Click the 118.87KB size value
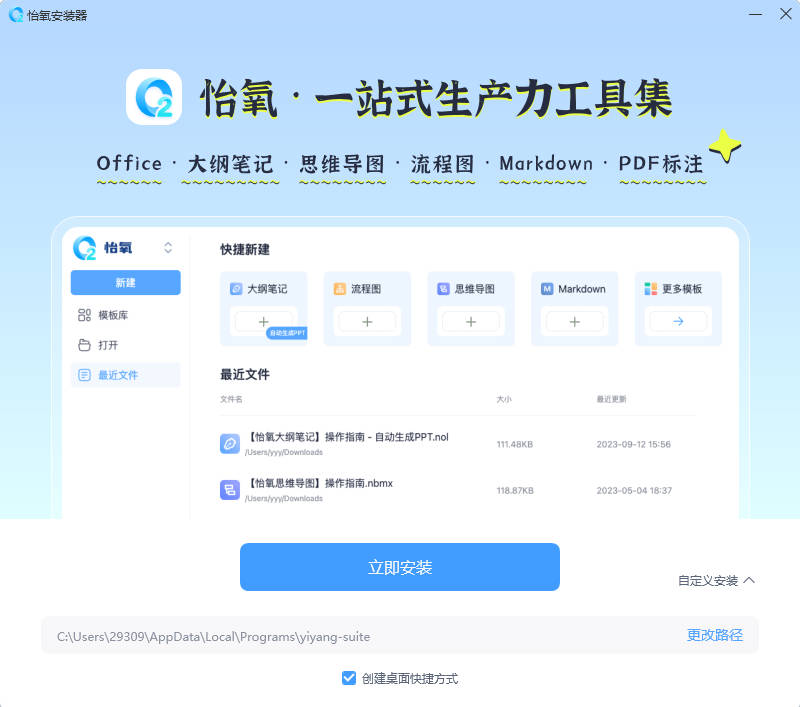Image resolution: width=800 pixels, height=707 pixels. point(515,490)
